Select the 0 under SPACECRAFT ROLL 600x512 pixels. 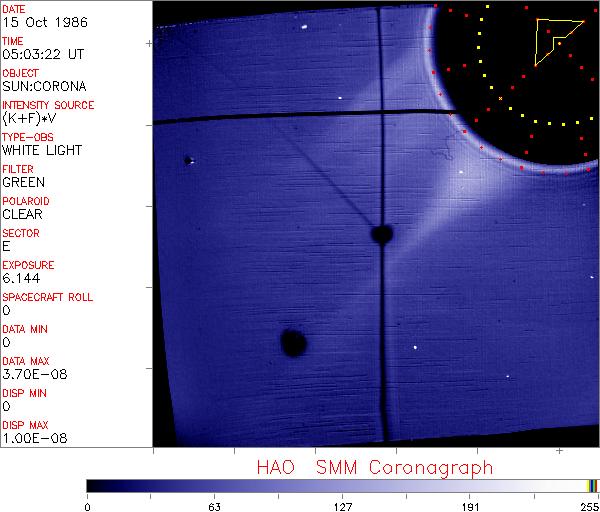(6, 310)
